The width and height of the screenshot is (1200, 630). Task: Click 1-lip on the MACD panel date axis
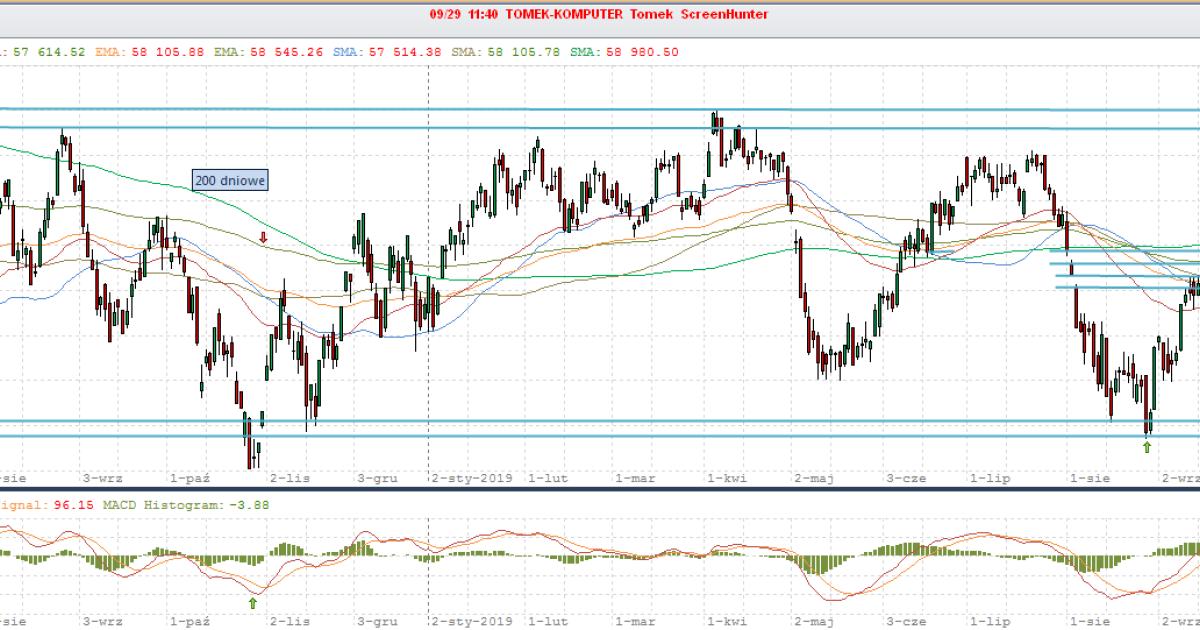pyautogui.click(x=988, y=621)
